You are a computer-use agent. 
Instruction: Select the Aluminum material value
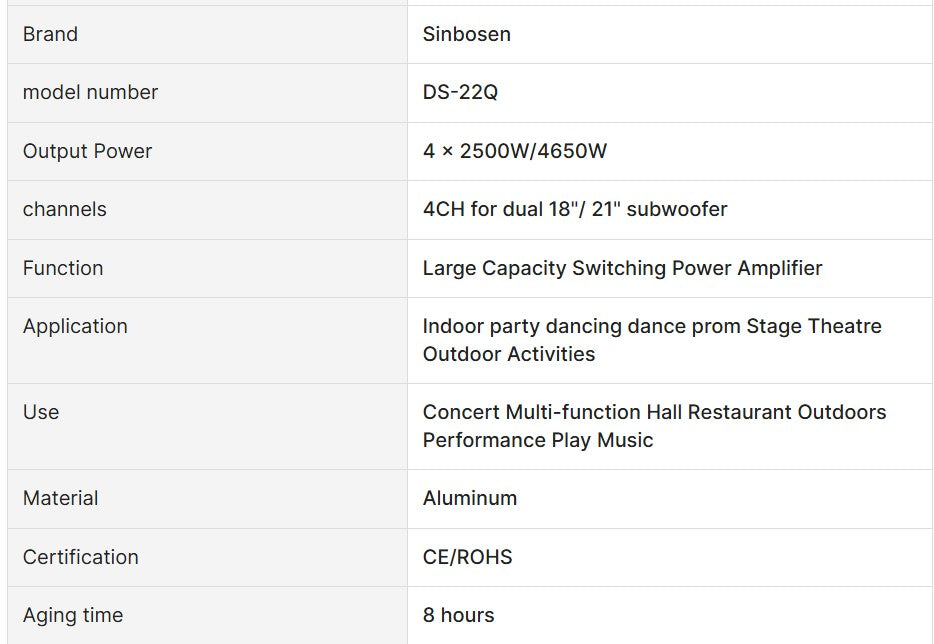(469, 498)
